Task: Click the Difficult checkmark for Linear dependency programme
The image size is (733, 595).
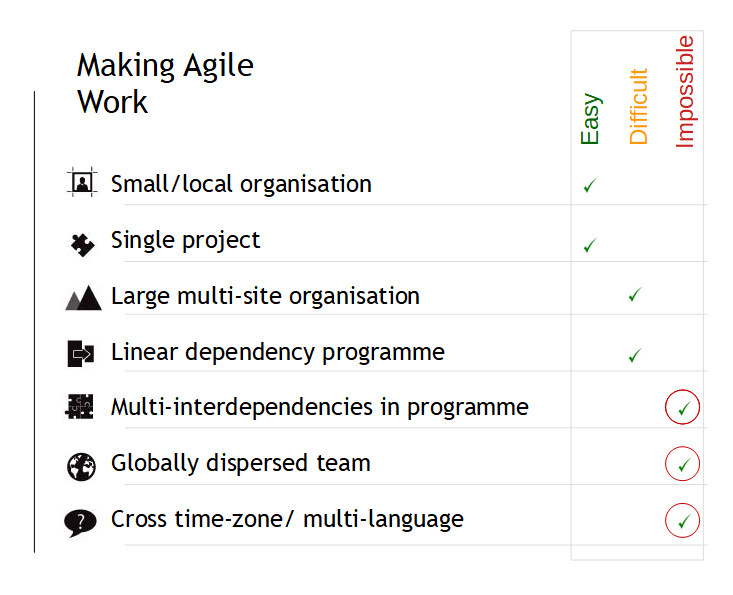Action: coord(635,356)
